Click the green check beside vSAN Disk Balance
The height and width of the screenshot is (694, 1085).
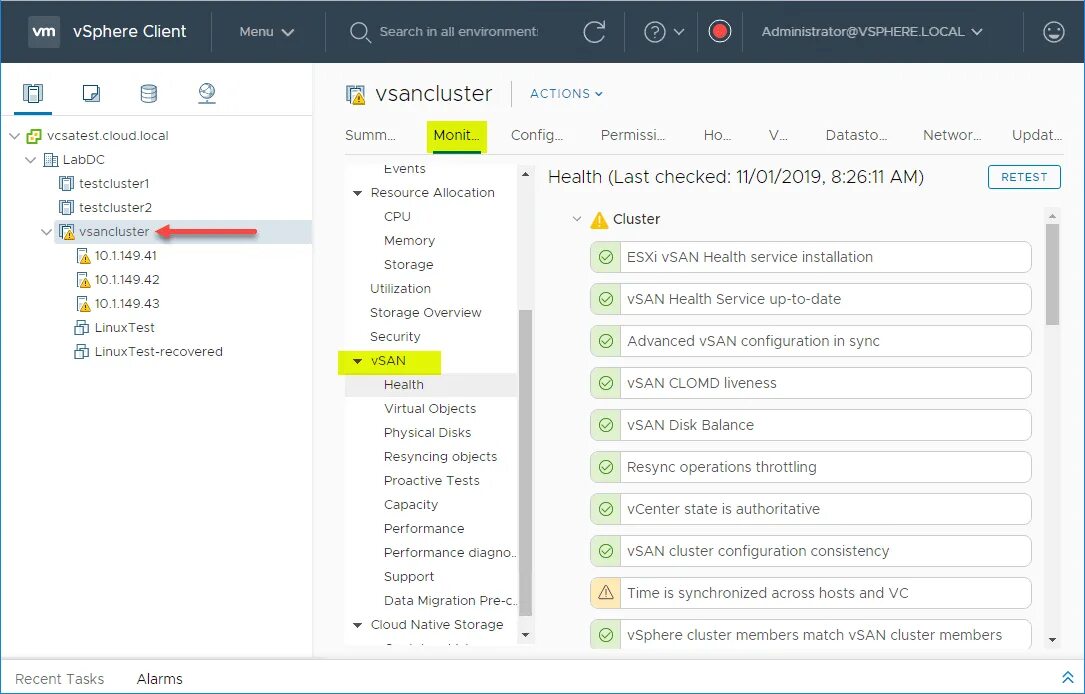[604, 425]
